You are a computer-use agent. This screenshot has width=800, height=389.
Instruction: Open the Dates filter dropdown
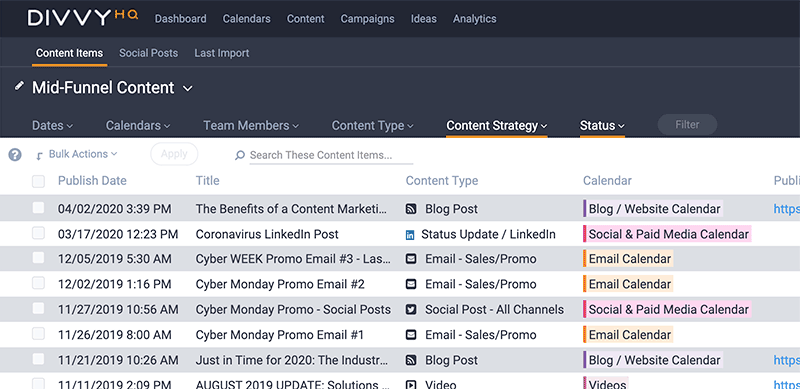click(x=52, y=126)
